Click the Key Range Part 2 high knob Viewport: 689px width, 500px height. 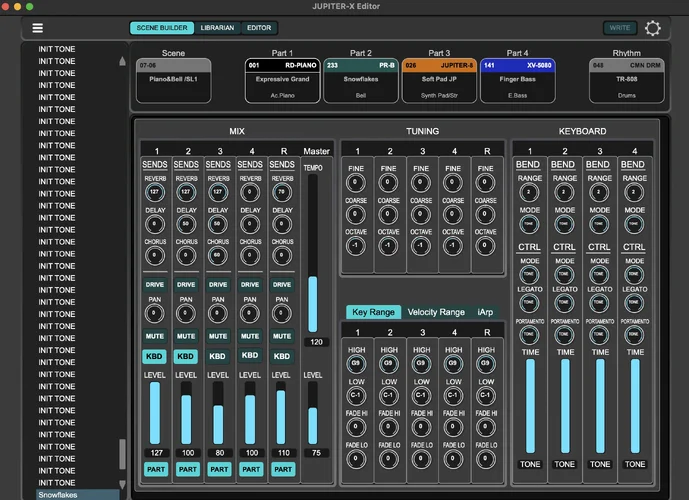pos(388,361)
